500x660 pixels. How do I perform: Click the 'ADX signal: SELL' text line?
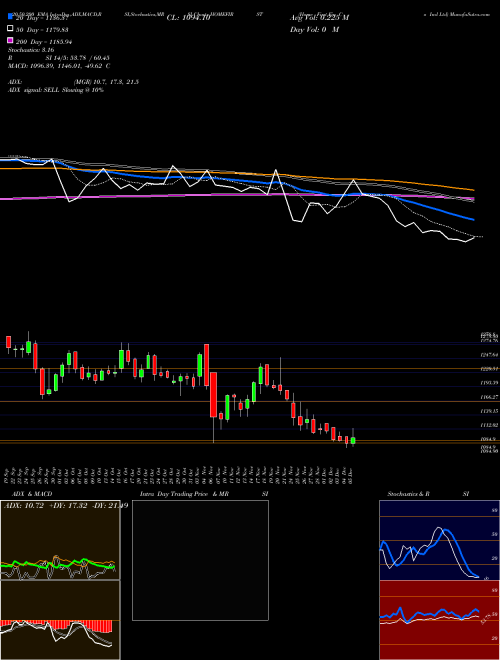56,90
